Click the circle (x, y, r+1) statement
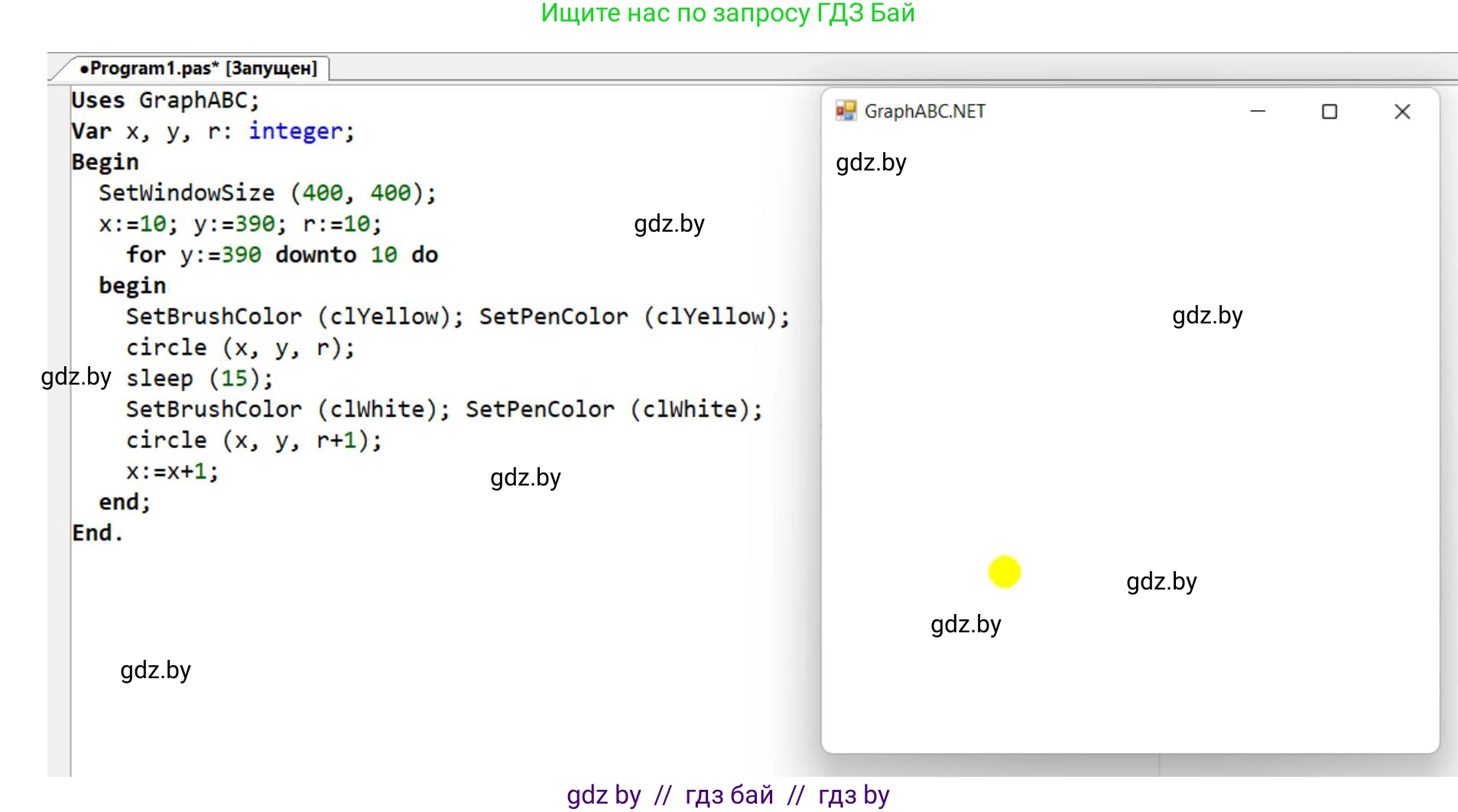 253,440
